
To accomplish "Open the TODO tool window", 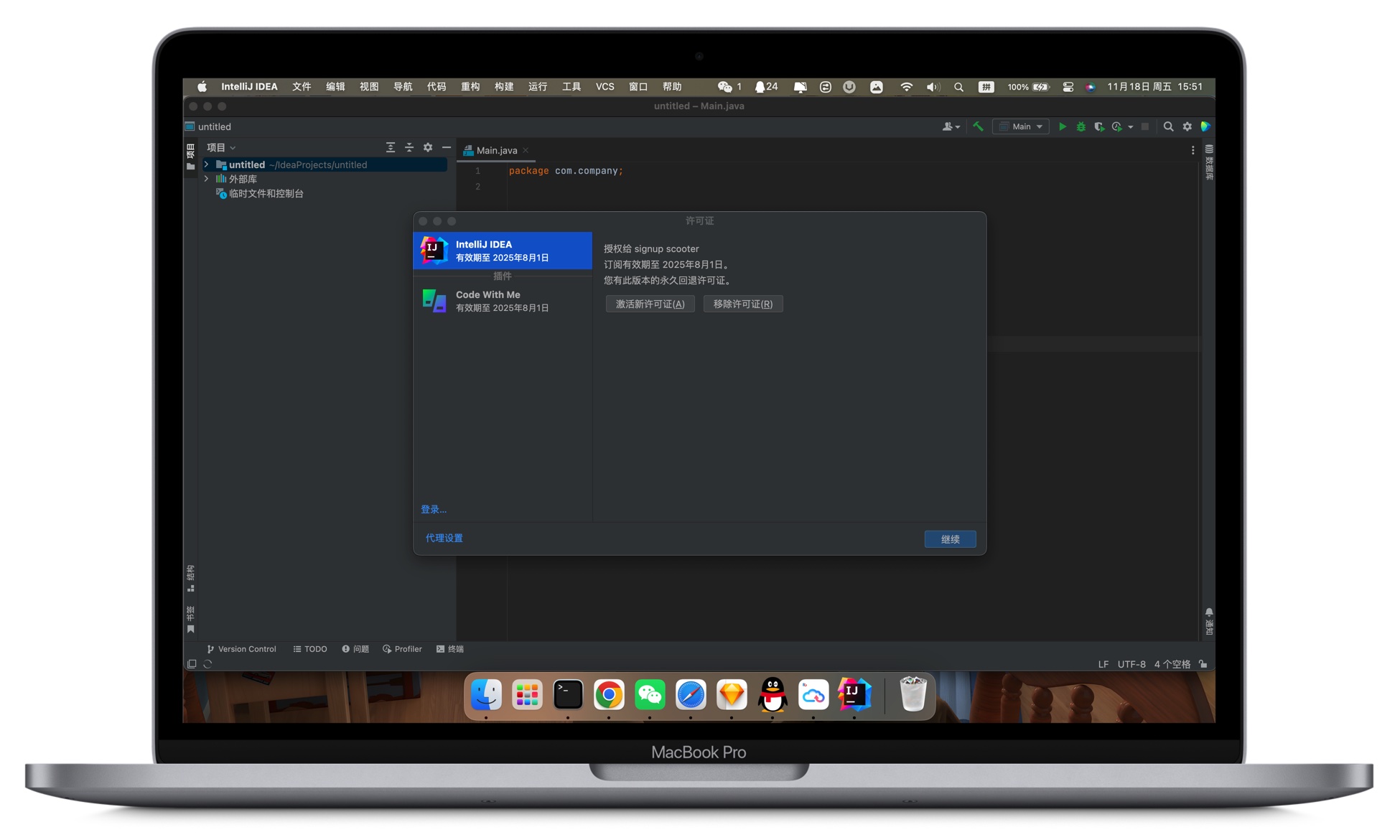I will [x=310, y=649].
